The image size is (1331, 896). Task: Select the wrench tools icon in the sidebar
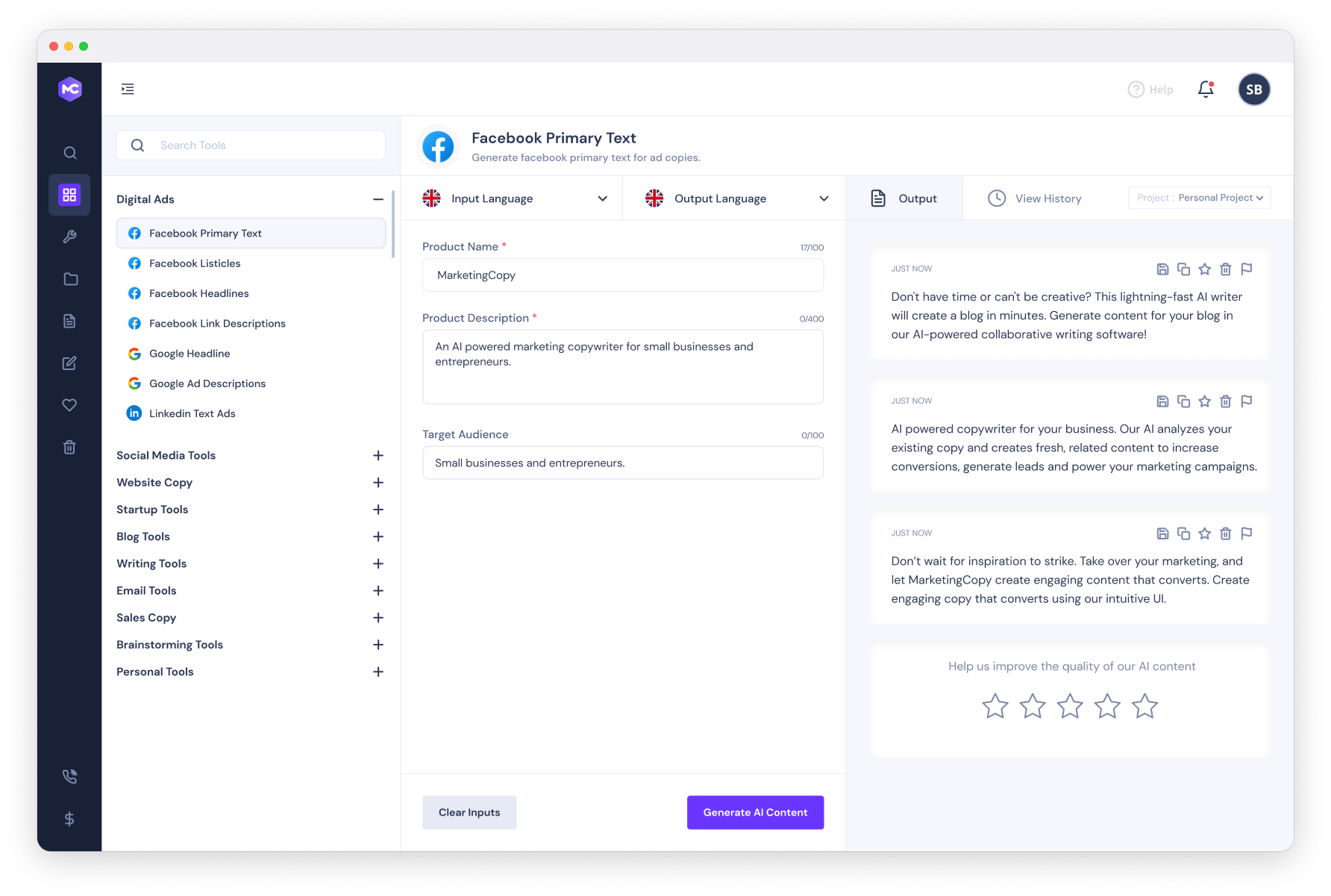point(69,236)
